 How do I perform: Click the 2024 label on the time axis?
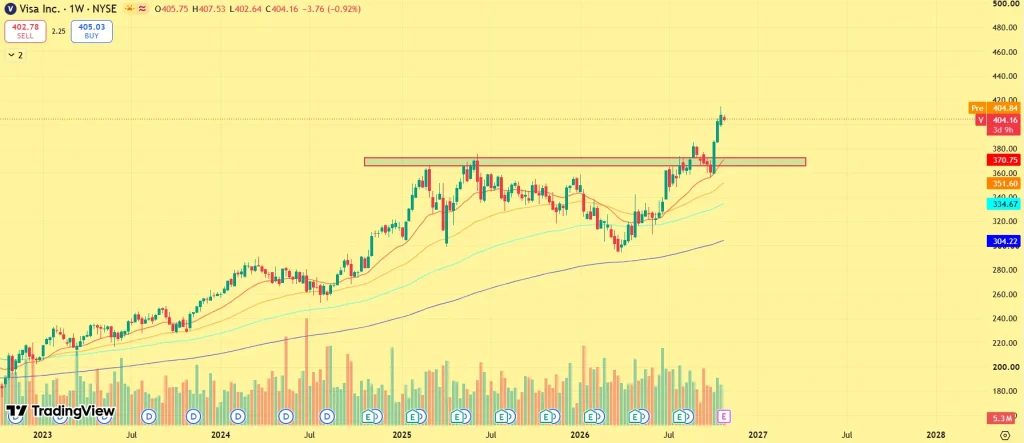(x=220, y=434)
